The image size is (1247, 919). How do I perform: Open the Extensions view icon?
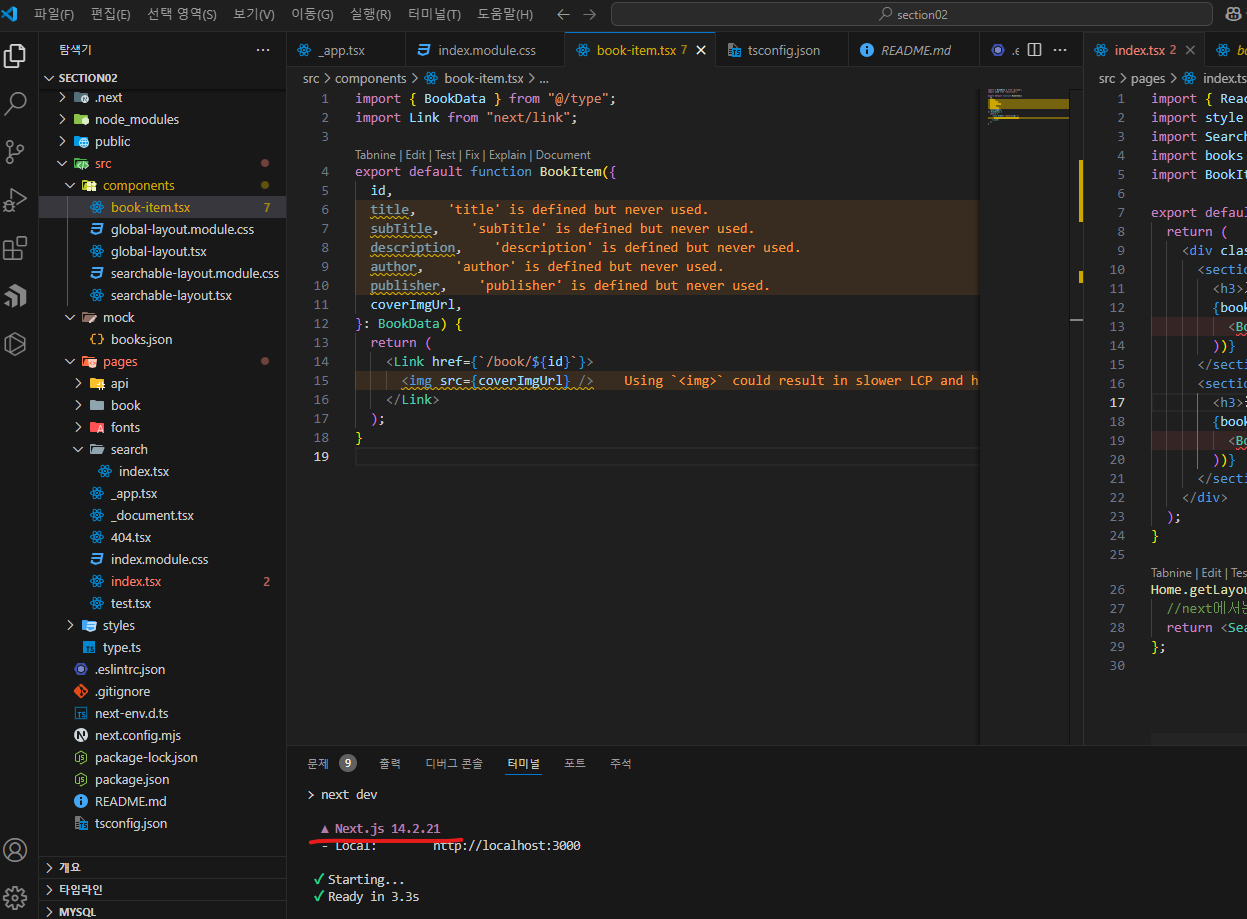15,247
